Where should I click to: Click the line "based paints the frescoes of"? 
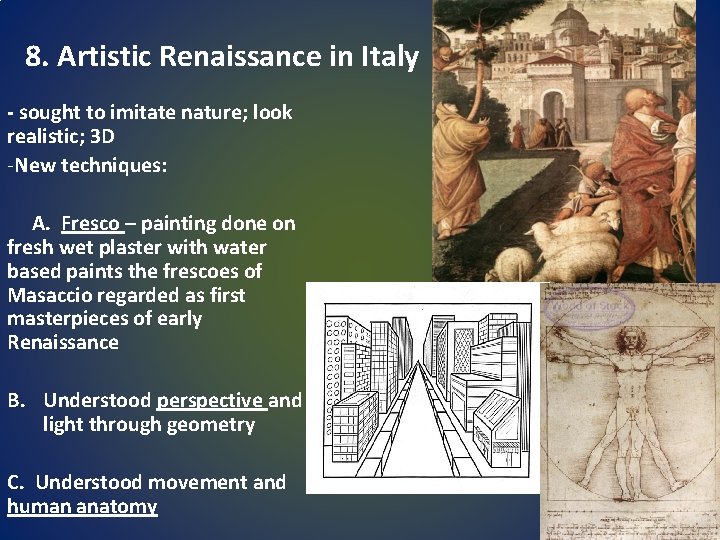point(135,271)
